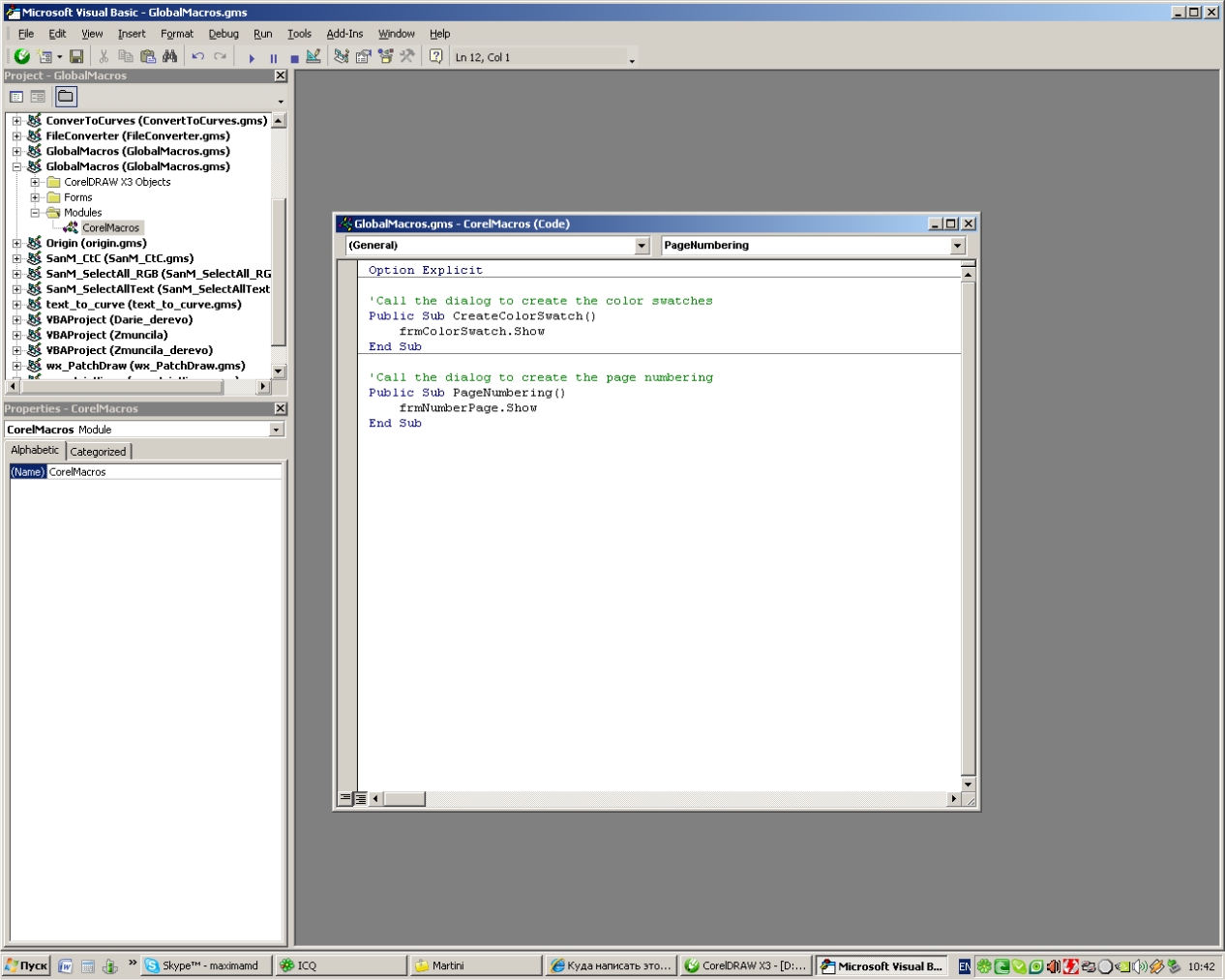Open the PageNumbering procedure dropdown
The width and height of the screenshot is (1225, 980).
coord(957,246)
